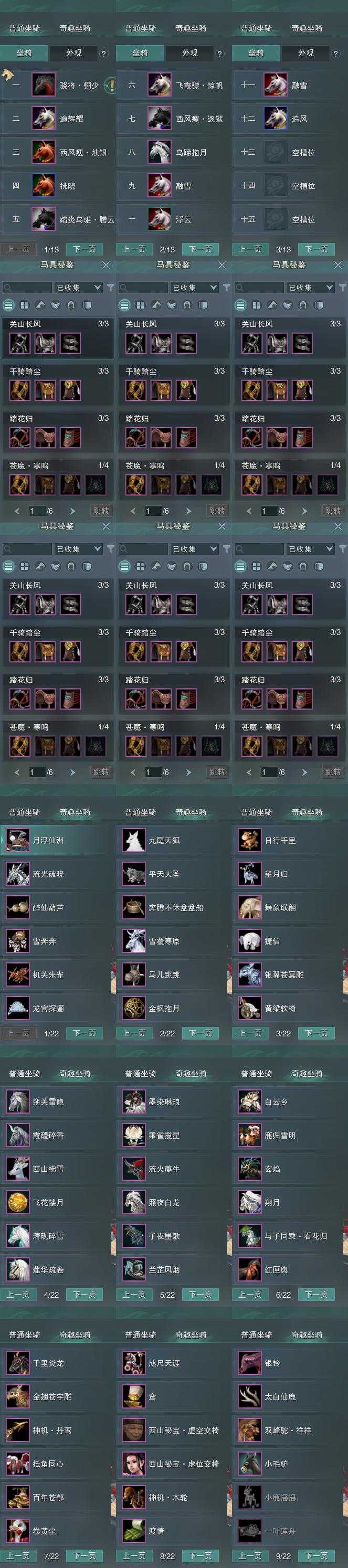Select the 踏炎乌骓·腾云 mount row

58,219
